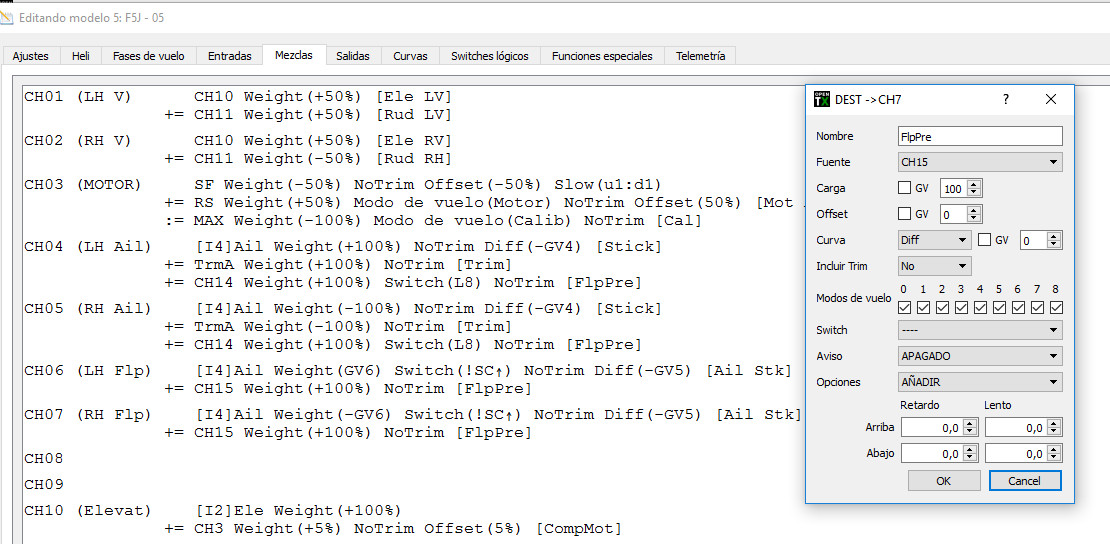Click the OpenTX icon in dialog title
Image resolution: width=1110 pixels, height=544 pixels.
[822, 99]
